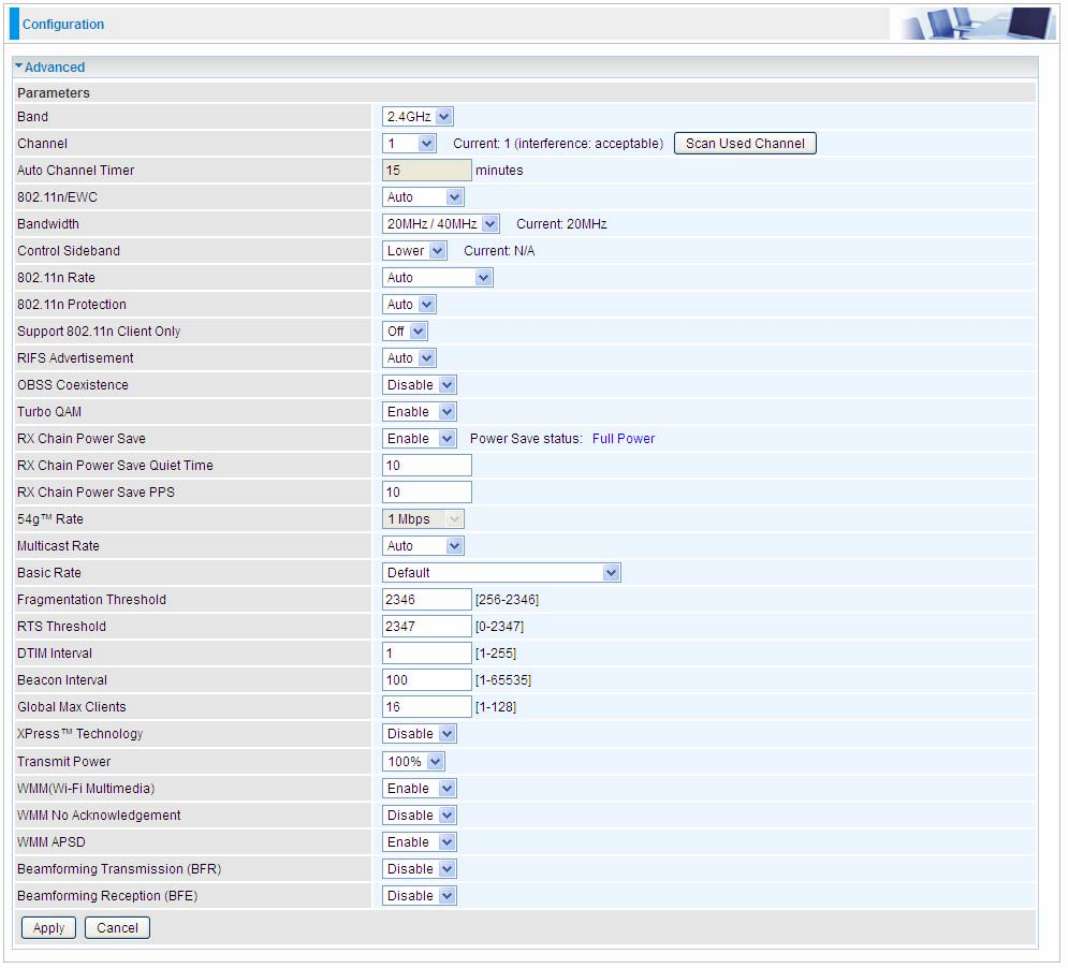Viewport: 1068px width, 968px height.
Task: Click RX Chain Power Save PPS field
Action: (428, 493)
